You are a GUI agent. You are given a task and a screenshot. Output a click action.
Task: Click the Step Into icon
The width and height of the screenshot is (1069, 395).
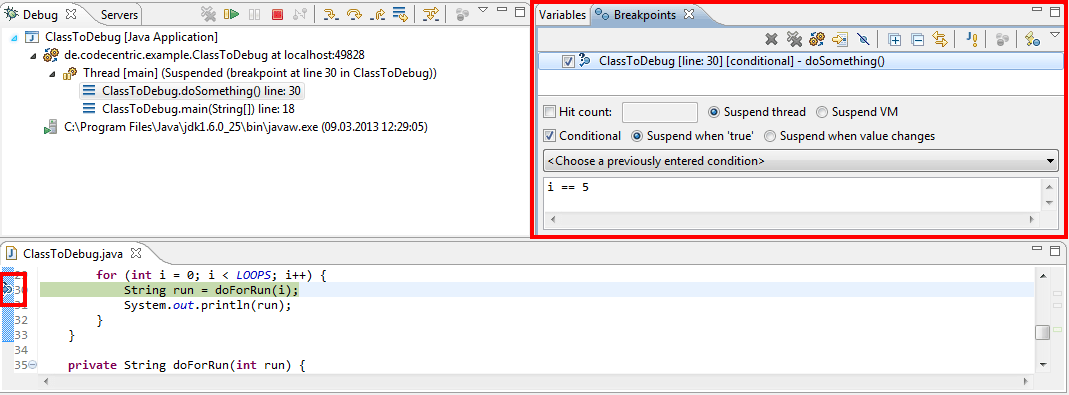click(x=331, y=14)
